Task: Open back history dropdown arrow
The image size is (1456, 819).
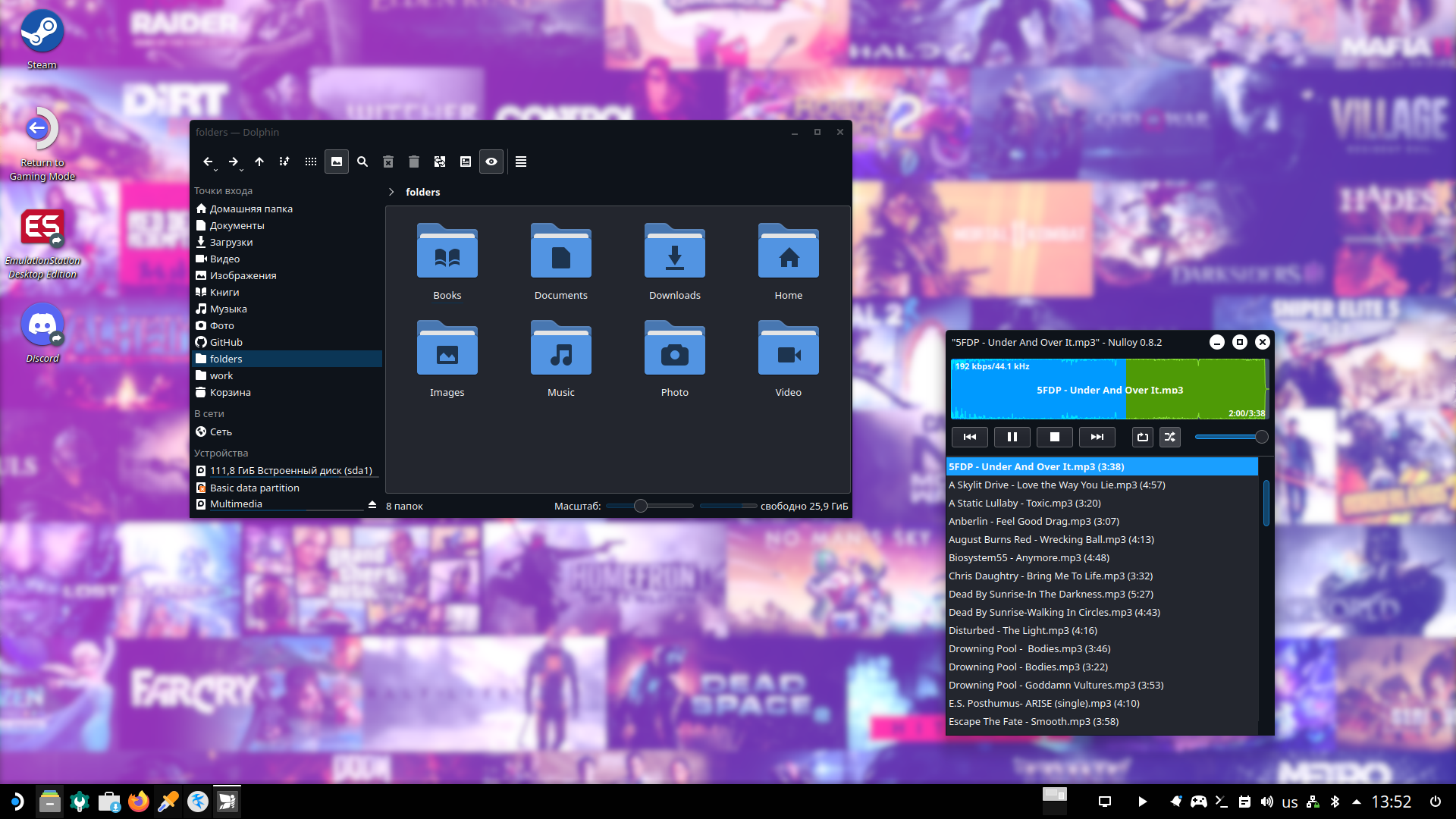Action: click(x=215, y=170)
